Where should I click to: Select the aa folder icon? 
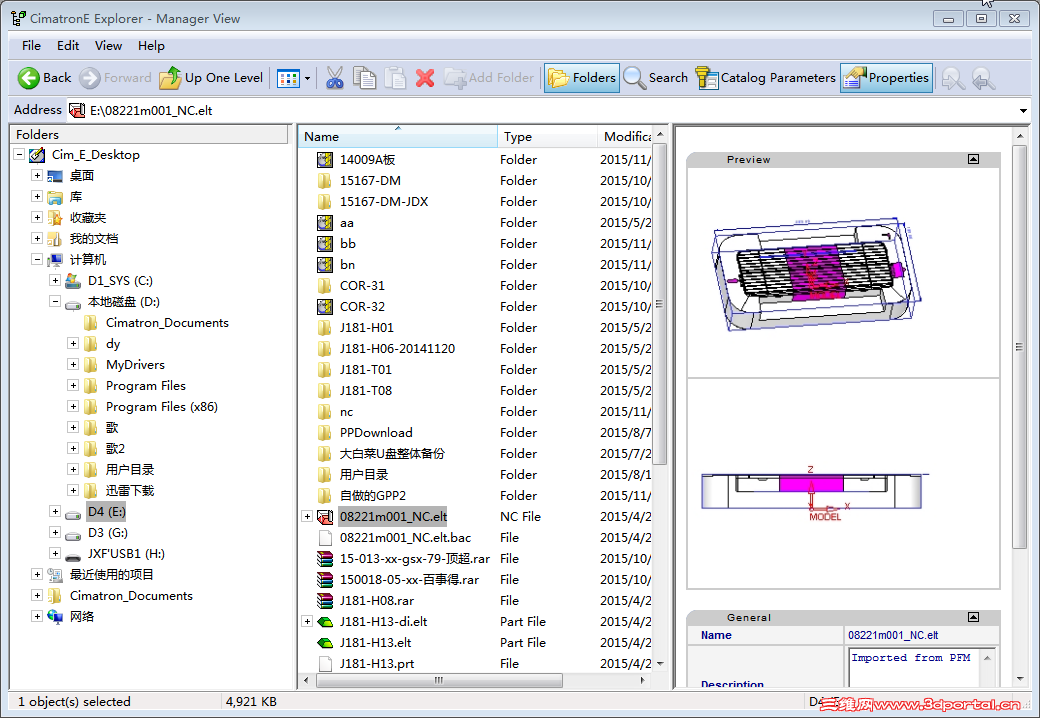click(324, 223)
